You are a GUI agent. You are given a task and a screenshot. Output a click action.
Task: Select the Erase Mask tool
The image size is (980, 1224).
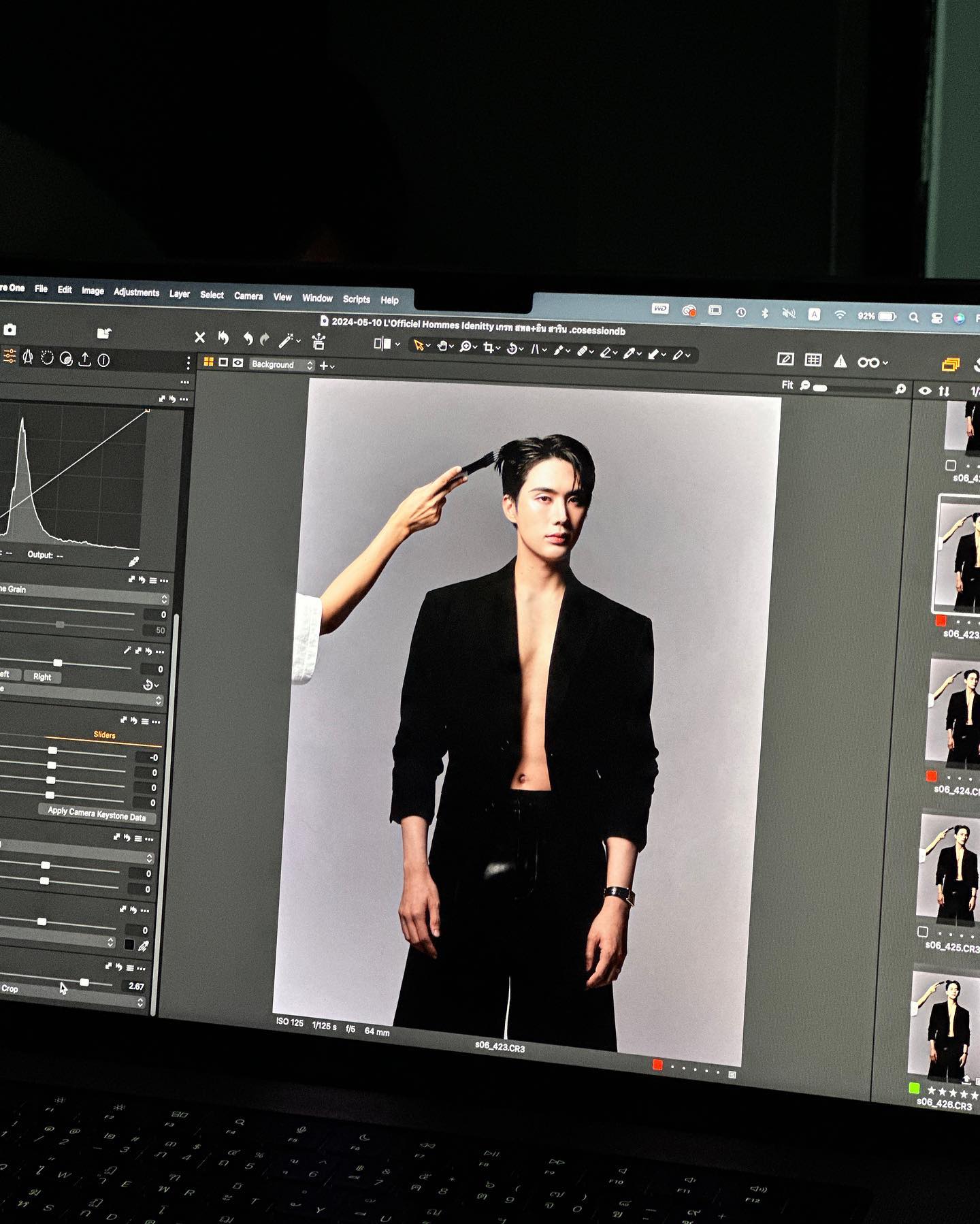pos(606,352)
